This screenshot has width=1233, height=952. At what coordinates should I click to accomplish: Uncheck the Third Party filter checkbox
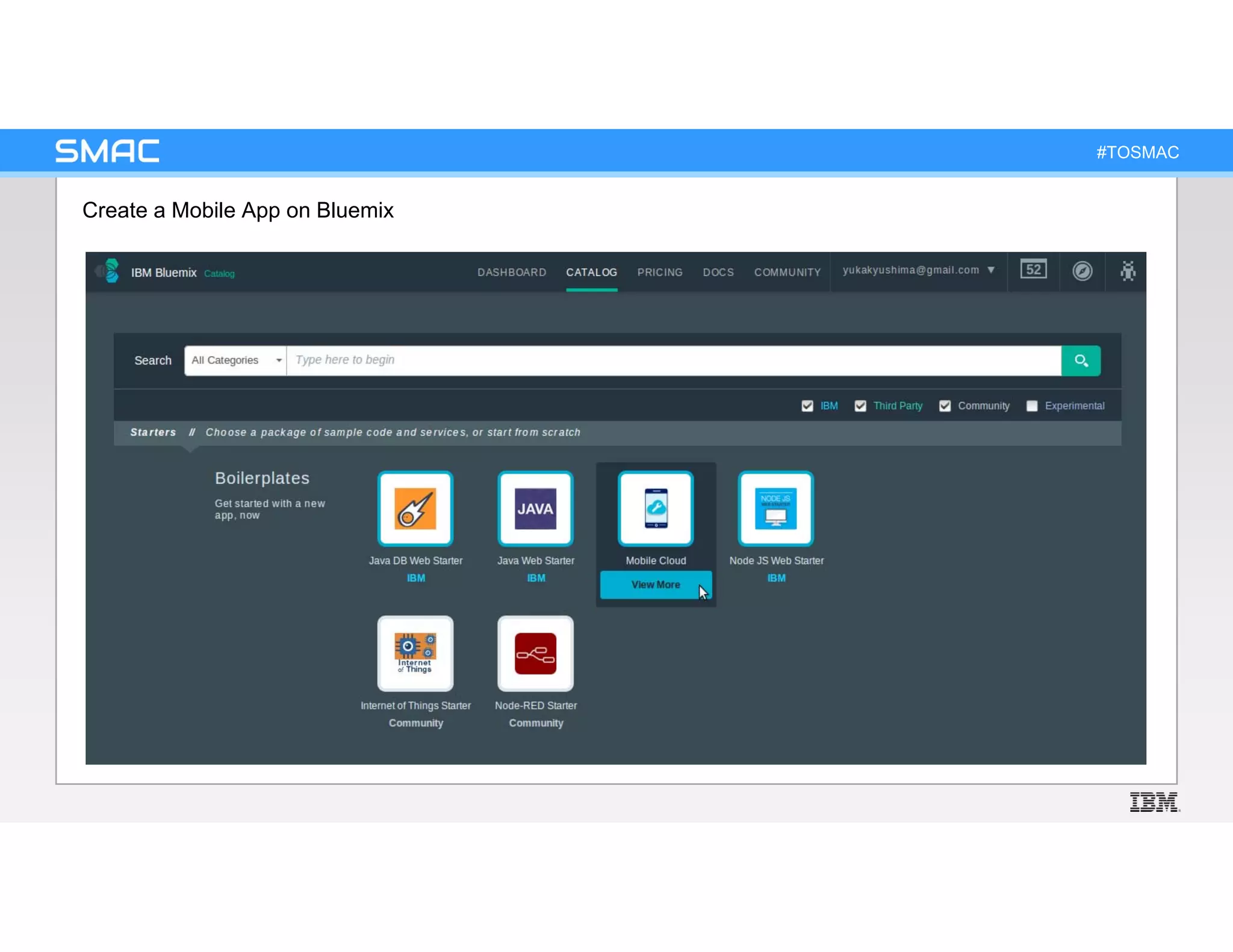[860, 406]
